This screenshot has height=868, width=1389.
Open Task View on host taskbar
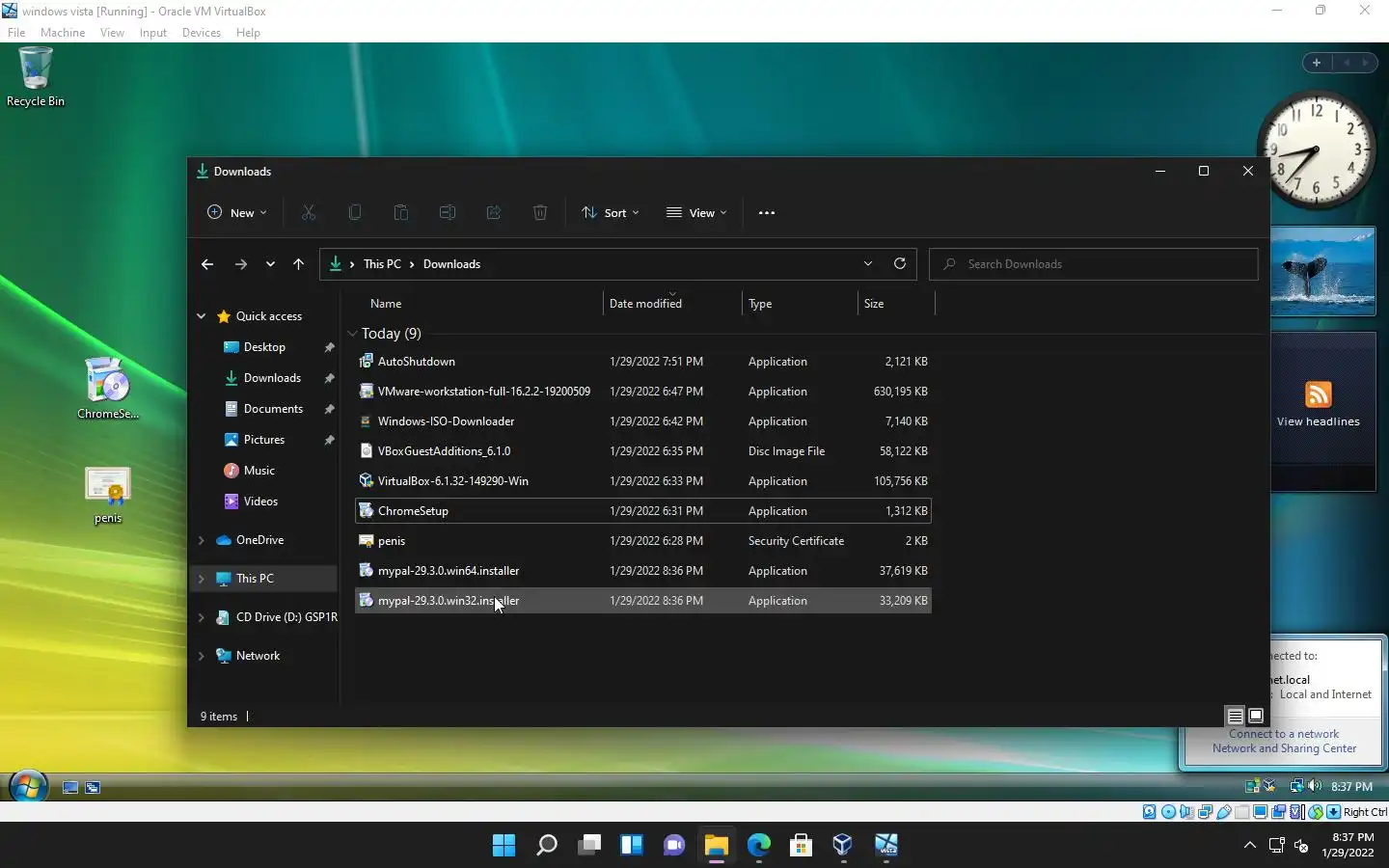click(x=589, y=846)
